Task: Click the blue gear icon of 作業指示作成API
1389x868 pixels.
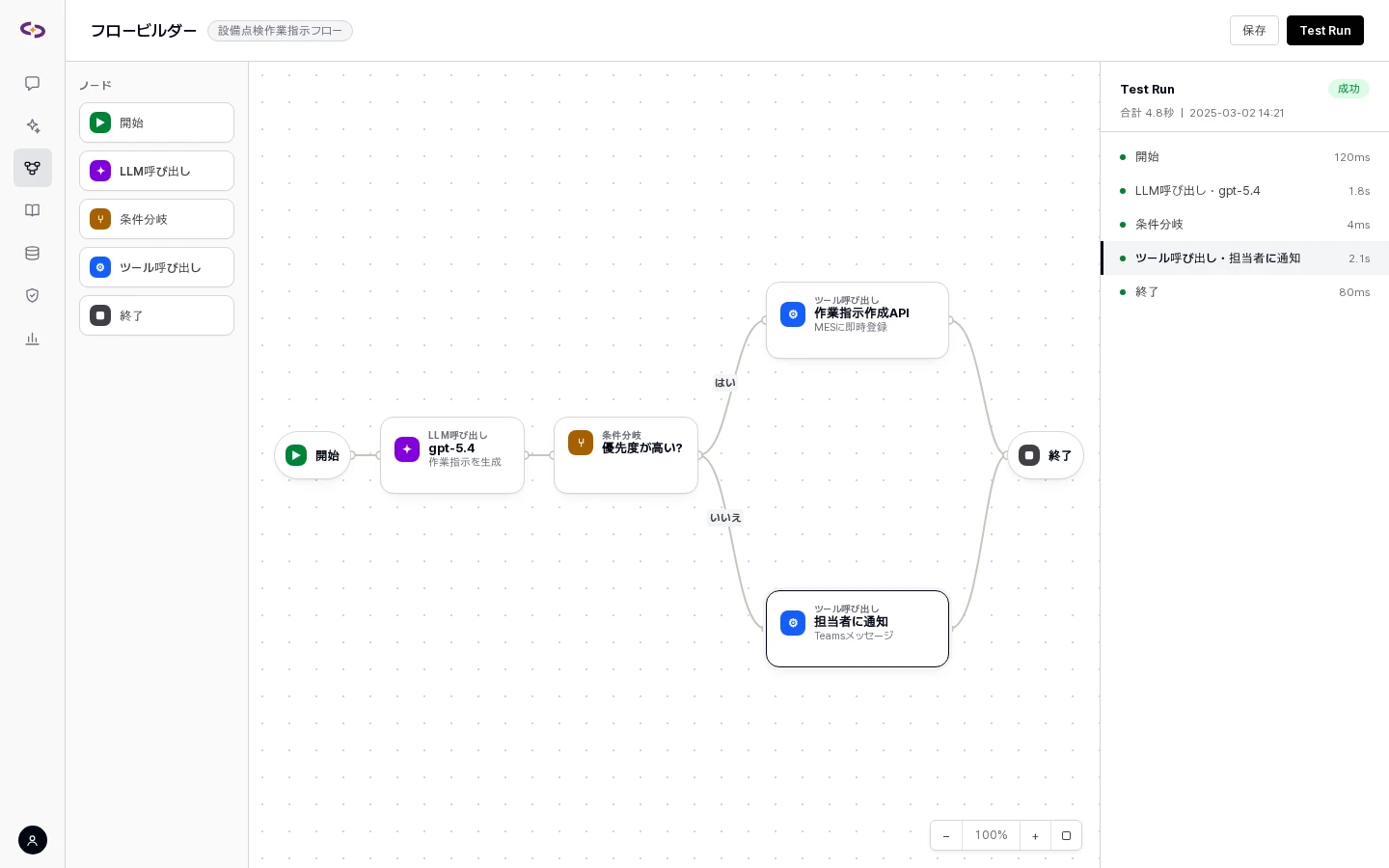Action: pyautogui.click(x=793, y=314)
